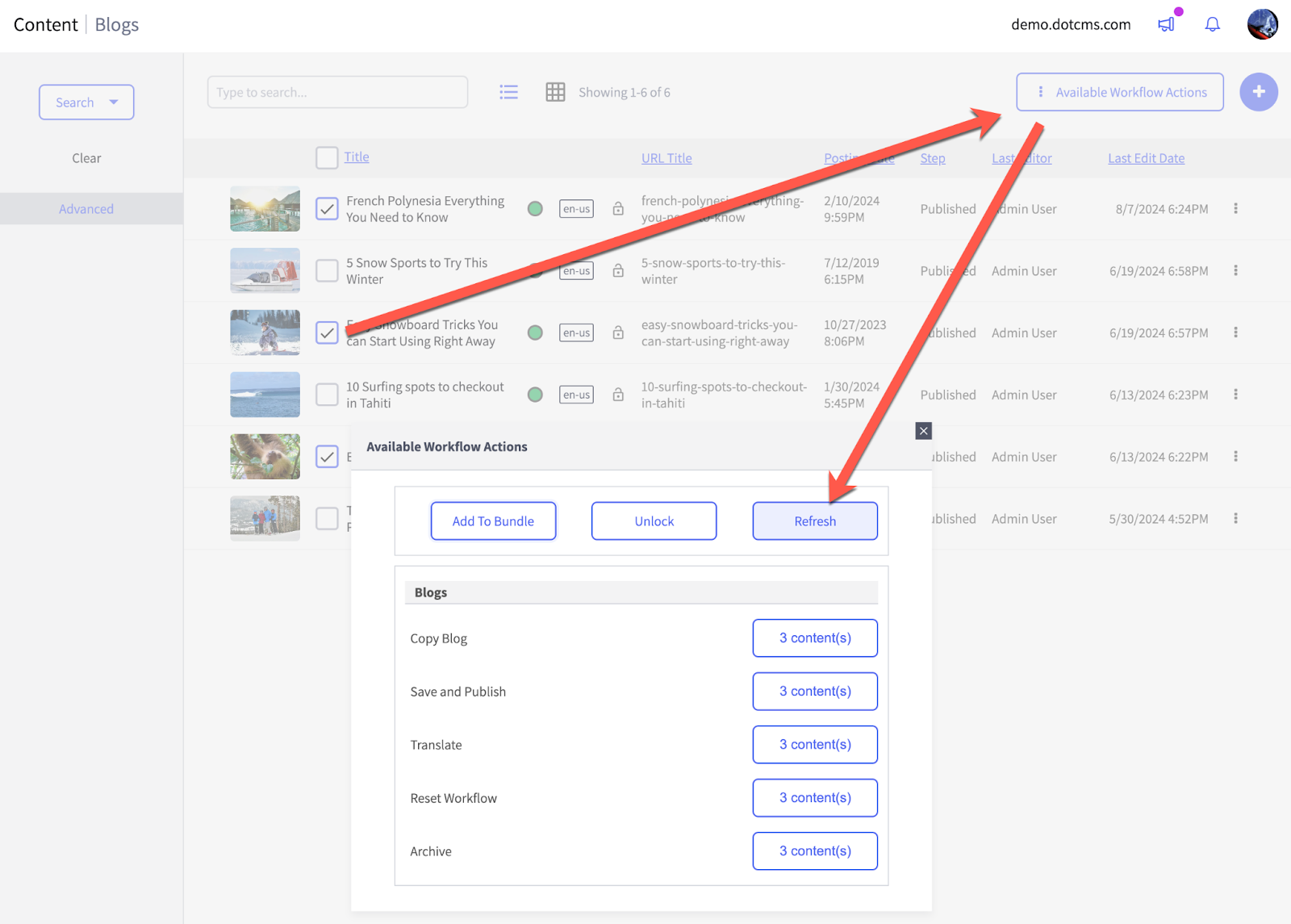Screen dimensions: 1291x924
Task: Click the Type to search field
Action: tap(337, 92)
